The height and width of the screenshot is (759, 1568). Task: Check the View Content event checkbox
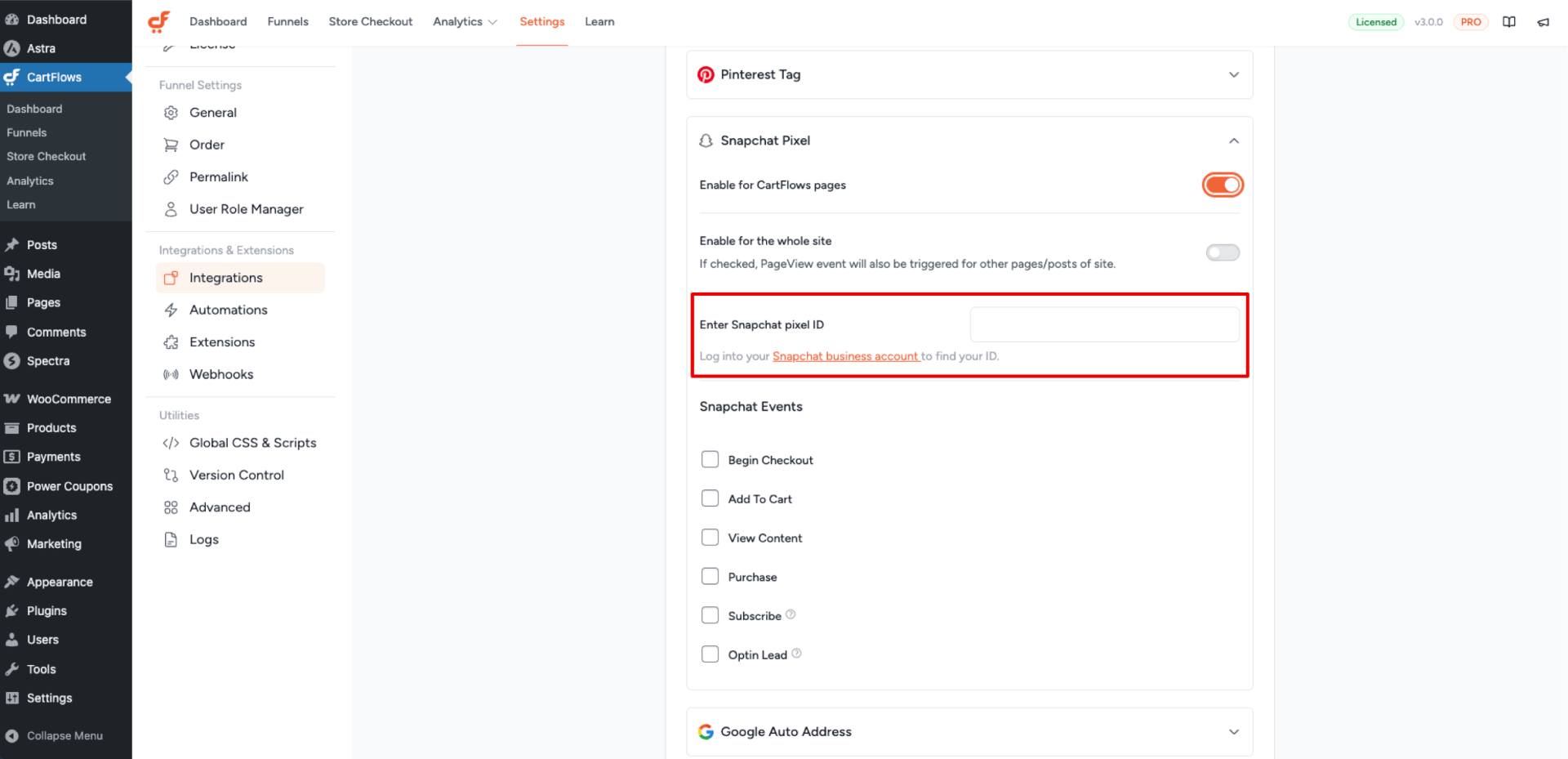(710, 538)
